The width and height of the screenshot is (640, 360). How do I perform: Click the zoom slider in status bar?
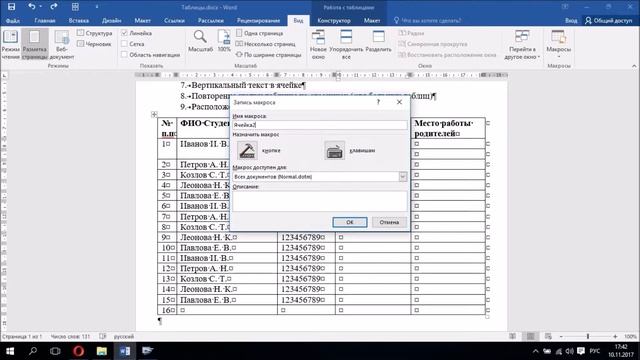click(x=588, y=336)
